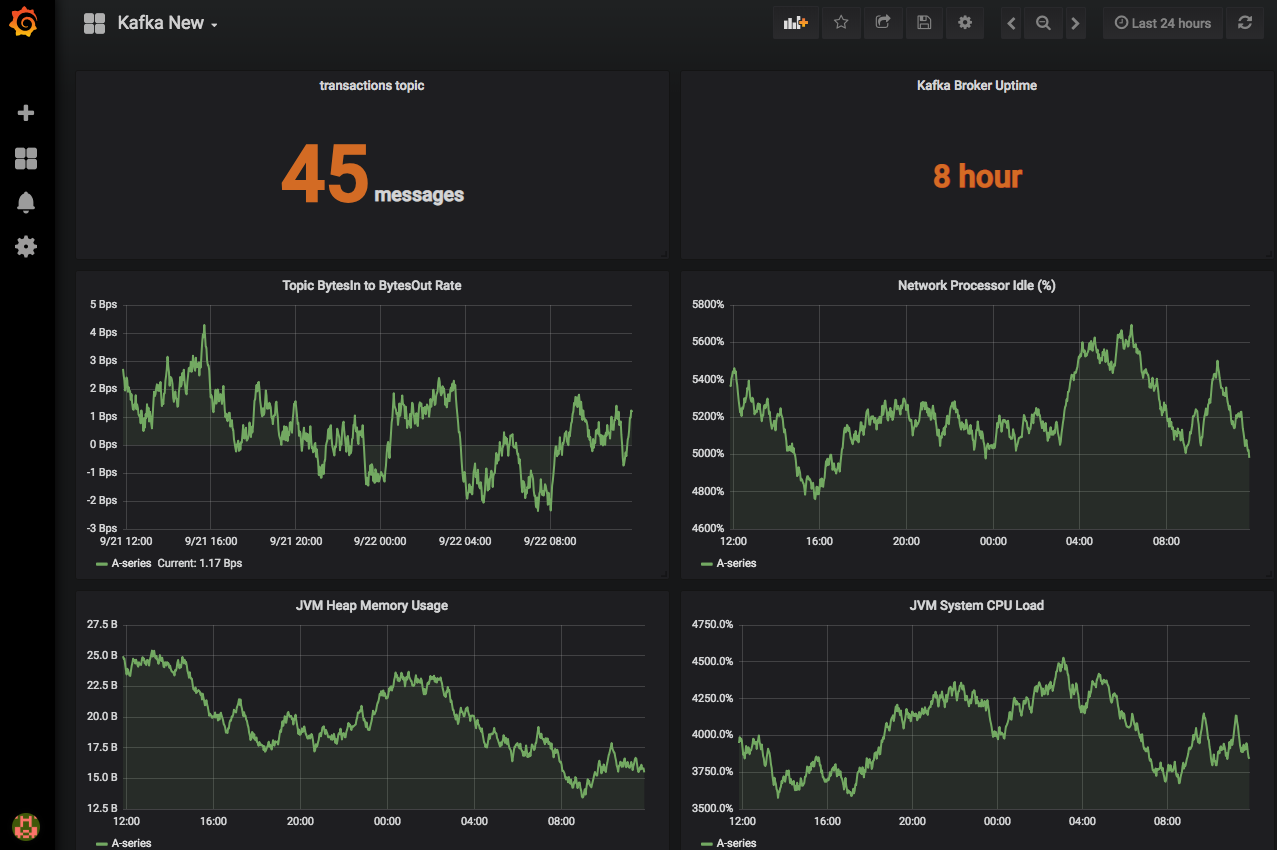Open JVM System CPU Load panel menu
The height and width of the screenshot is (850, 1277).
tap(977, 606)
